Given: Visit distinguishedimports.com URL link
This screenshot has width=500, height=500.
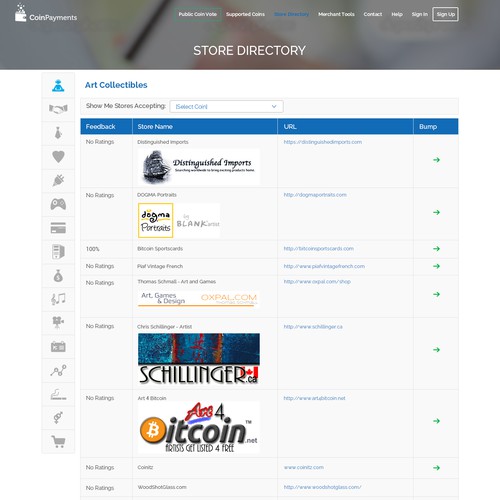Looking at the screenshot, I should [323, 142].
